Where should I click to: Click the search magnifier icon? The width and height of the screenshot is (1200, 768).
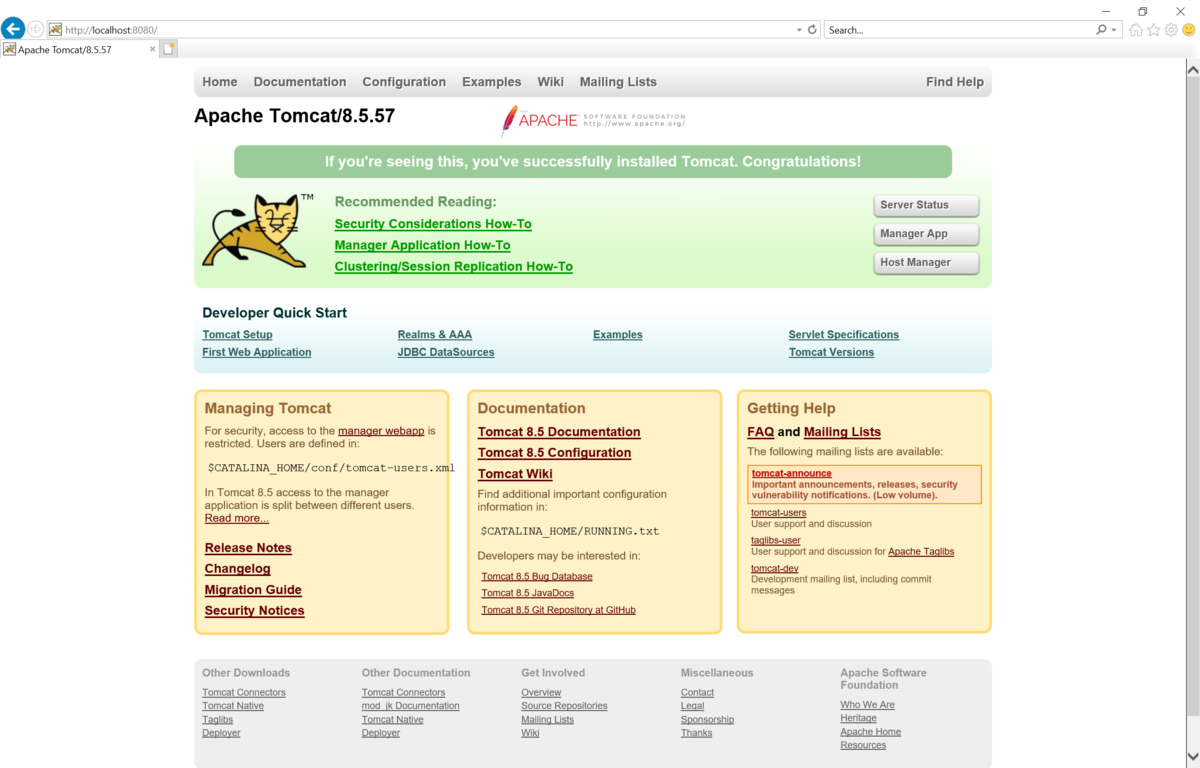1101,30
